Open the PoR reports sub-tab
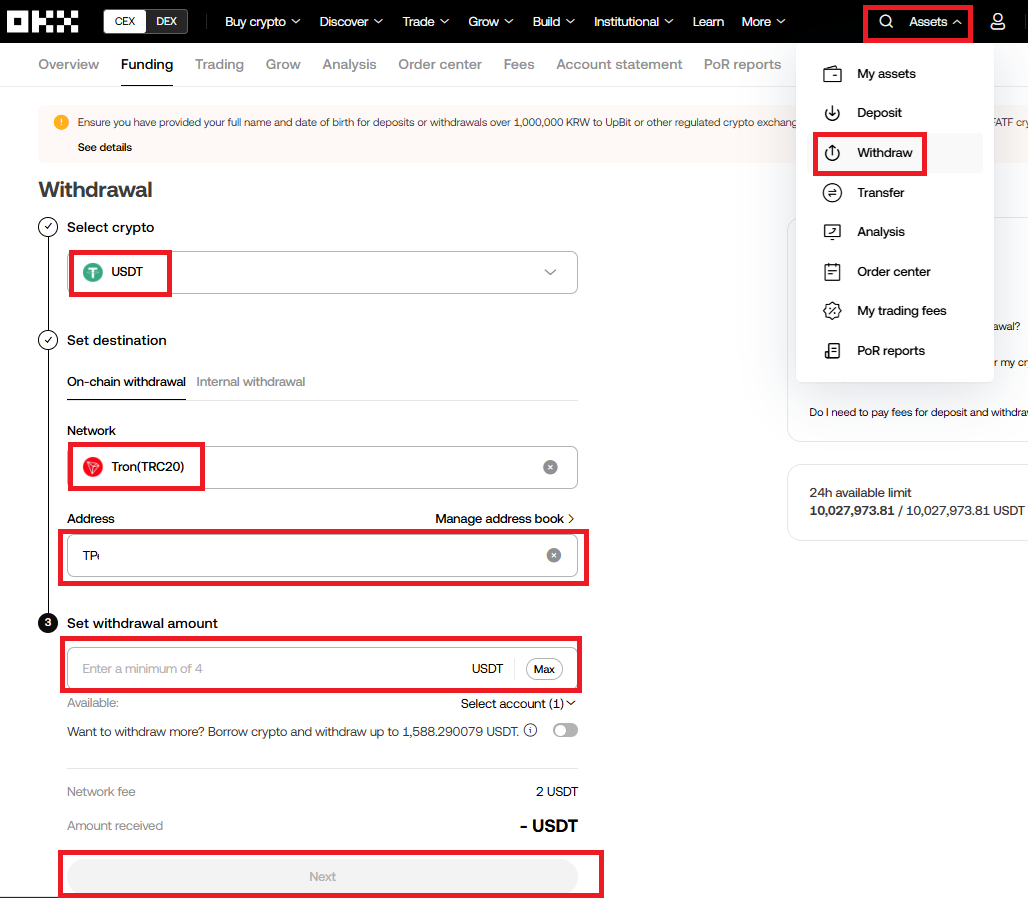 (743, 64)
